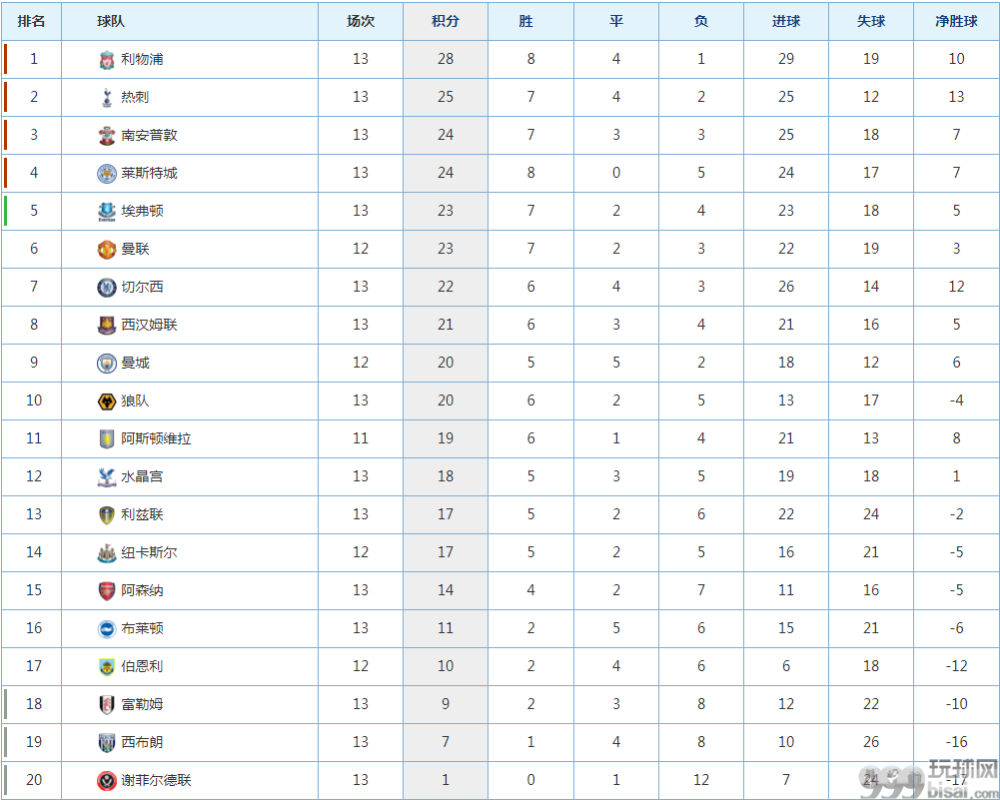
Task: Open the 南安普敦 team link
Action: click(149, 135)
